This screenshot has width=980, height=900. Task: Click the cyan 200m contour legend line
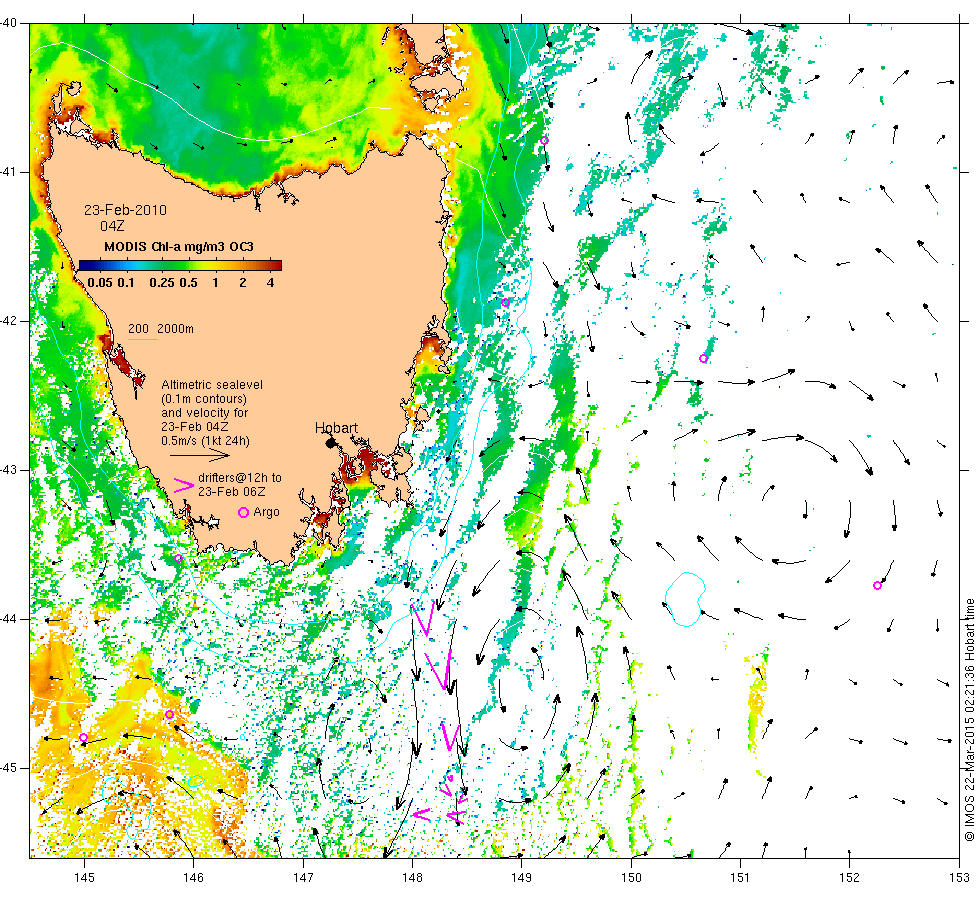[x=142, y=339]
